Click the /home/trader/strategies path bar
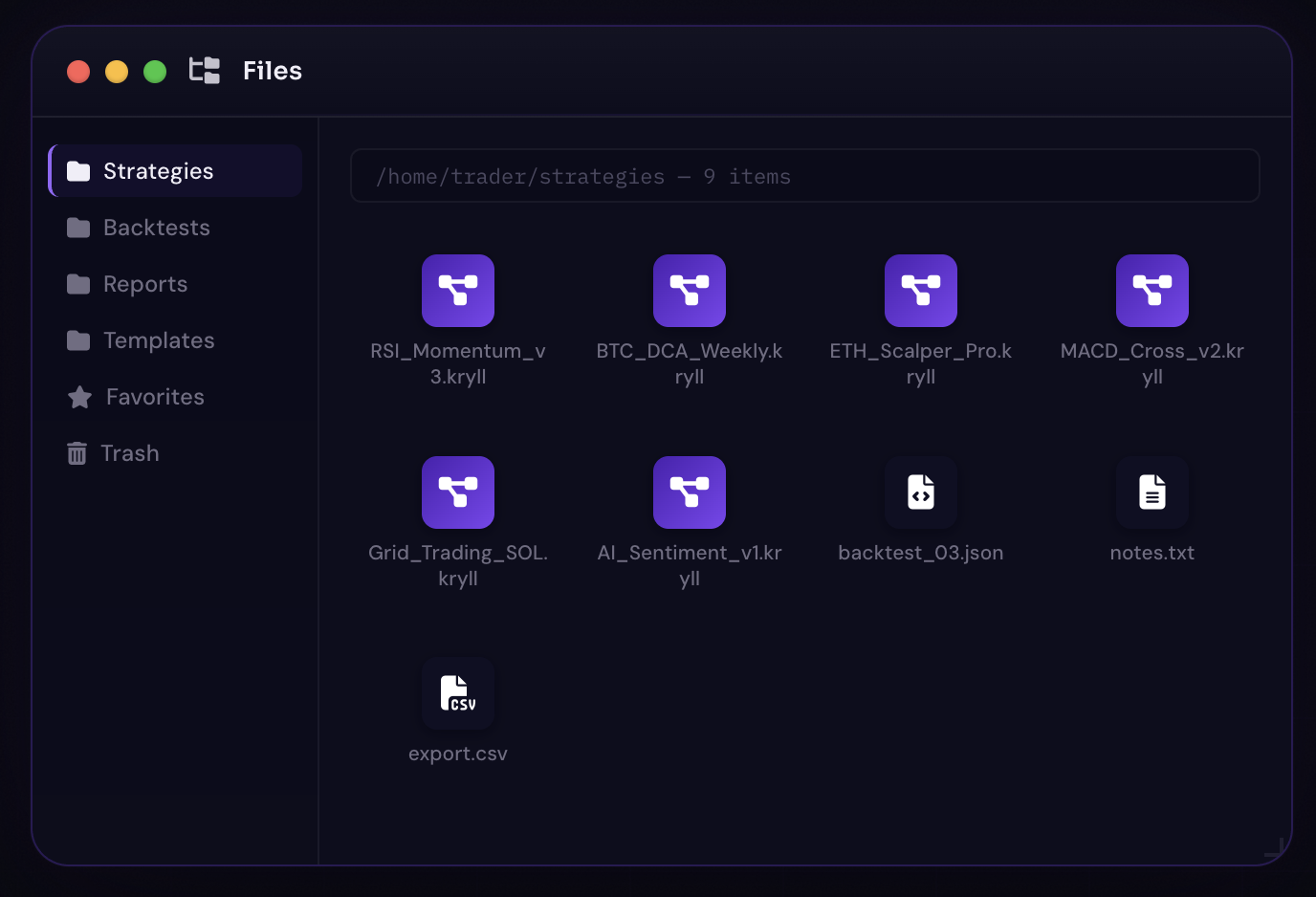 [805, 175]
